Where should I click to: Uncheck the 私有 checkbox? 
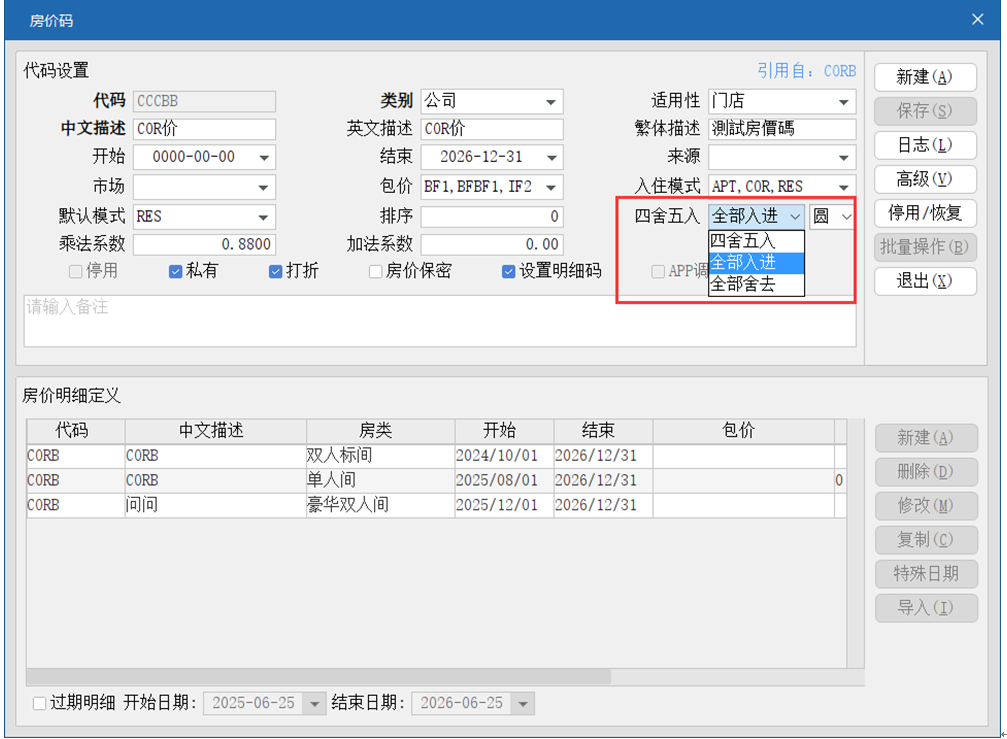(175, 272)
